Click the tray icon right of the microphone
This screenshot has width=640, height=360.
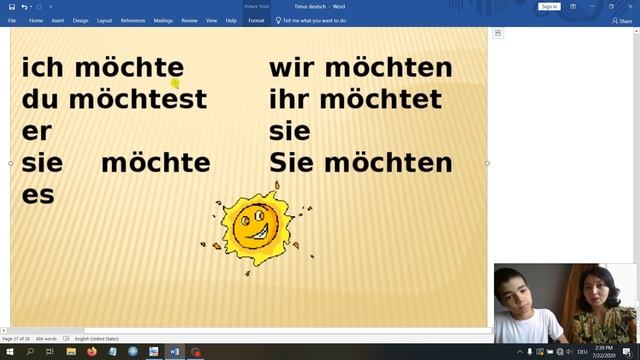(x=540, y=351)
